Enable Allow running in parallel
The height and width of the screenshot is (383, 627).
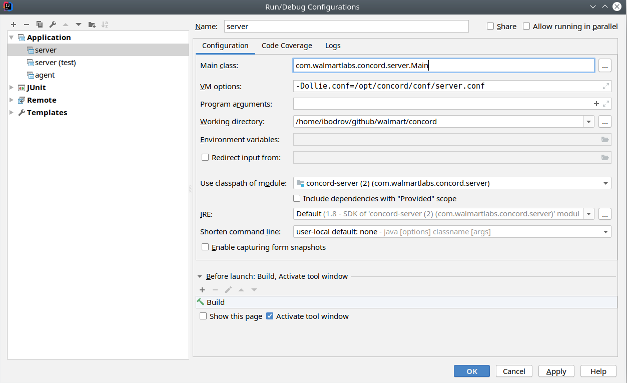pos(526,26)
